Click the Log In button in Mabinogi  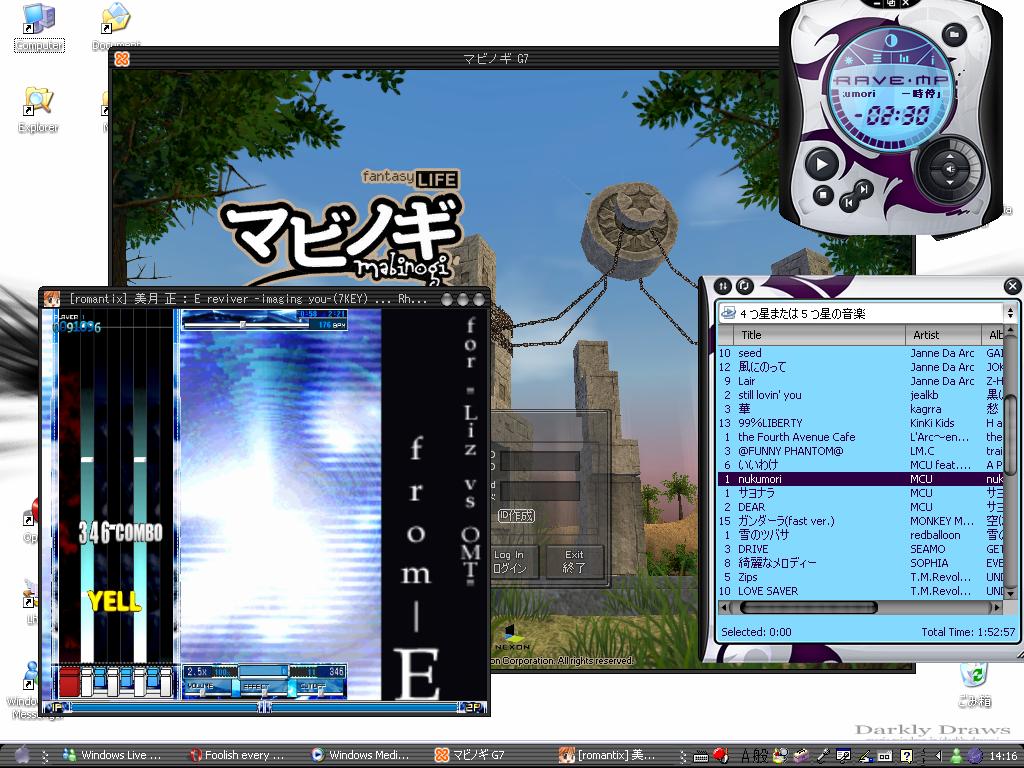[x=514, y=561]
